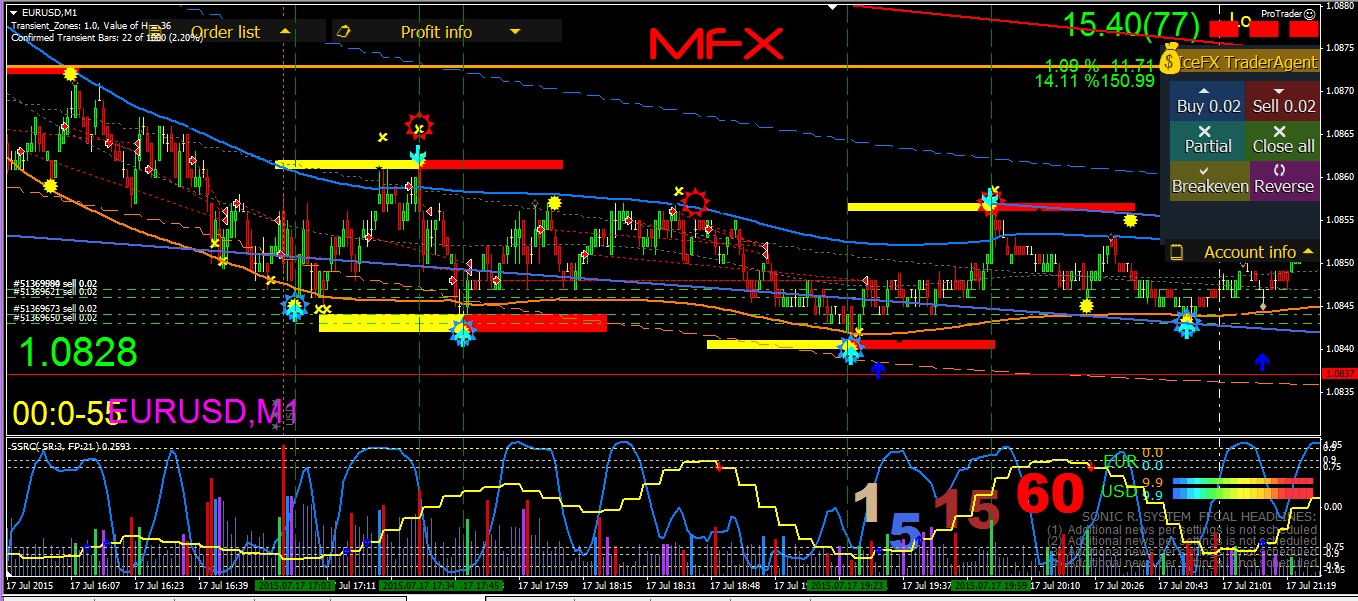Click the magenta EURUSD,M1 label
Image resolution: width=1358 pixels, height=601 pixels.
pos(202,411)
